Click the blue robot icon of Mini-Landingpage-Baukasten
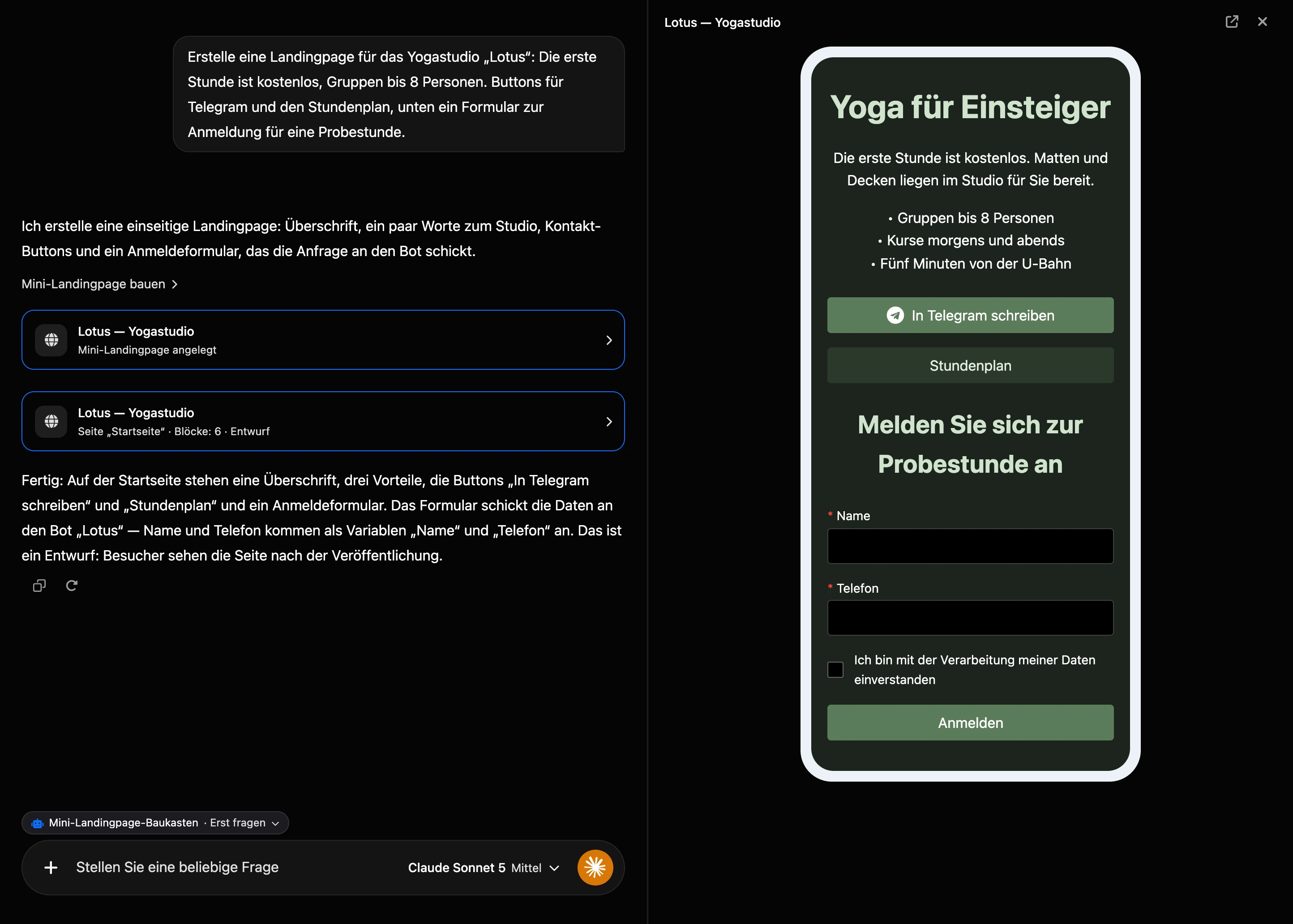 pos(38,823)
